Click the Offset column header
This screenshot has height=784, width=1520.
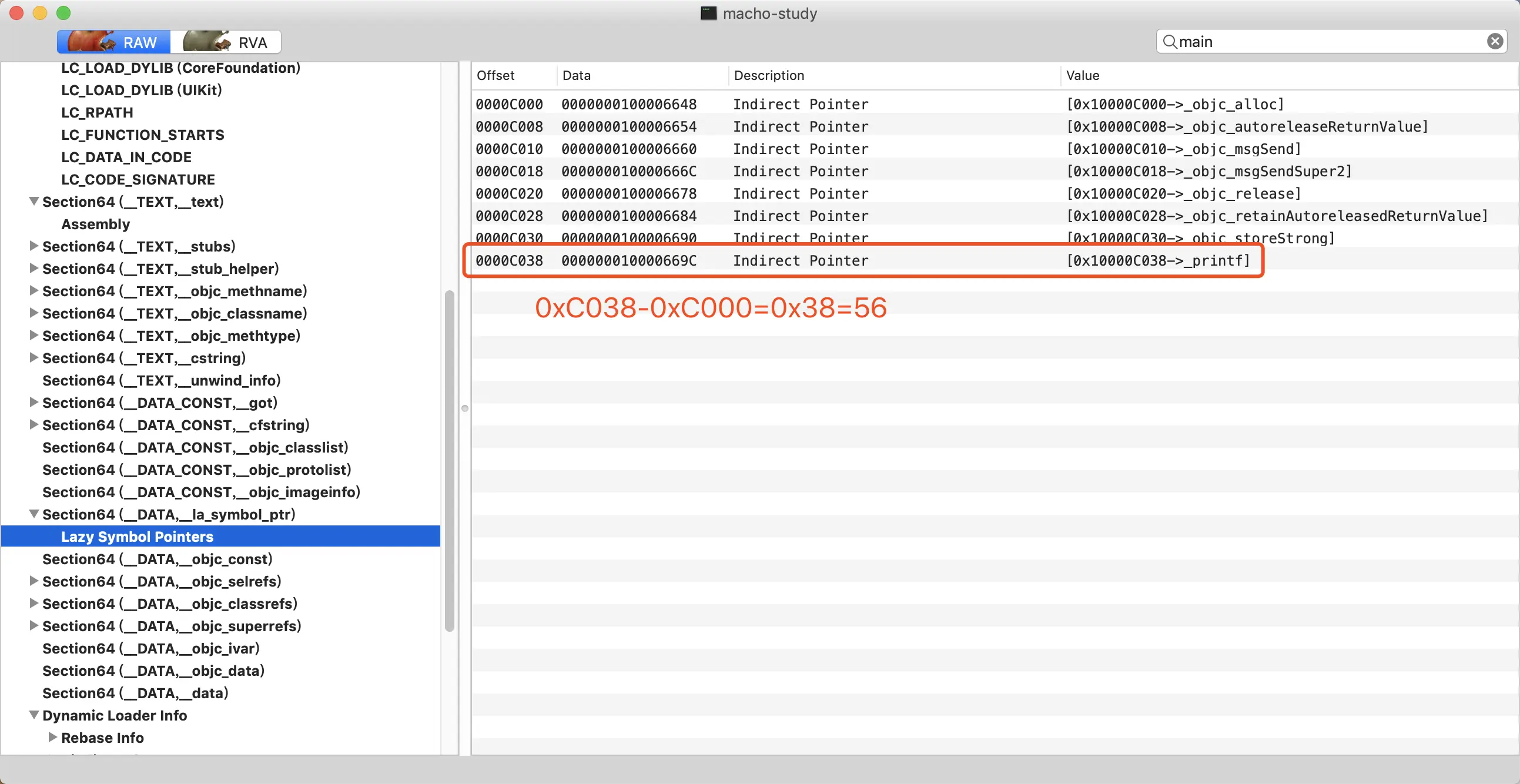click(495, 75)
